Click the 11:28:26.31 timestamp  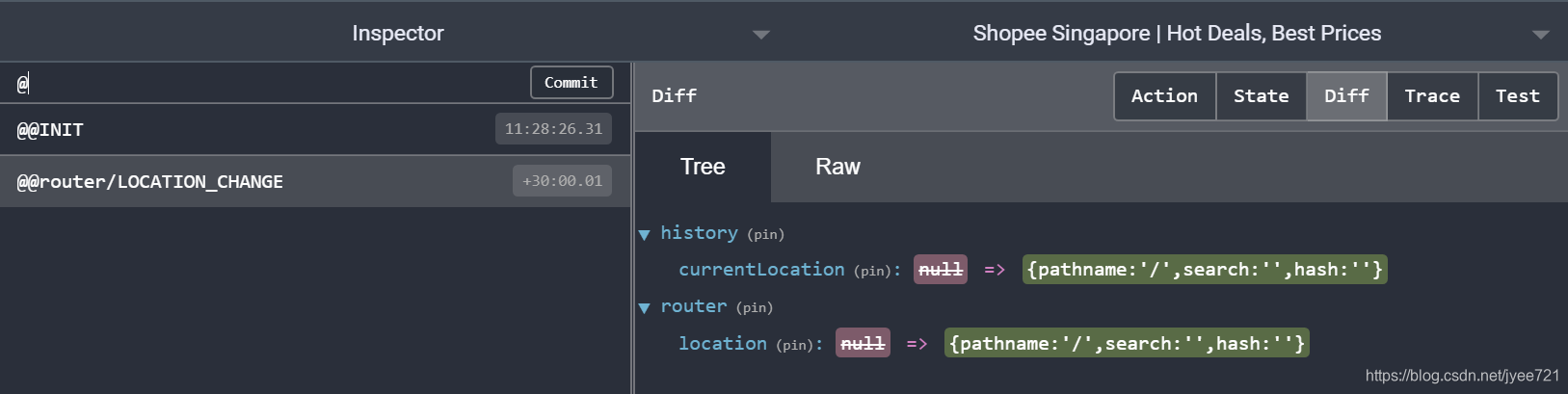[x=553, y=129]
